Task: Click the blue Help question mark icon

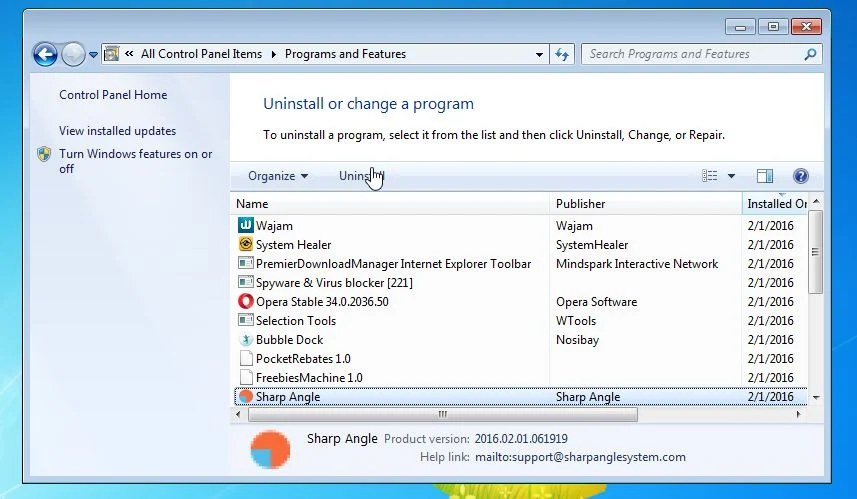Action: coord(801,175)
